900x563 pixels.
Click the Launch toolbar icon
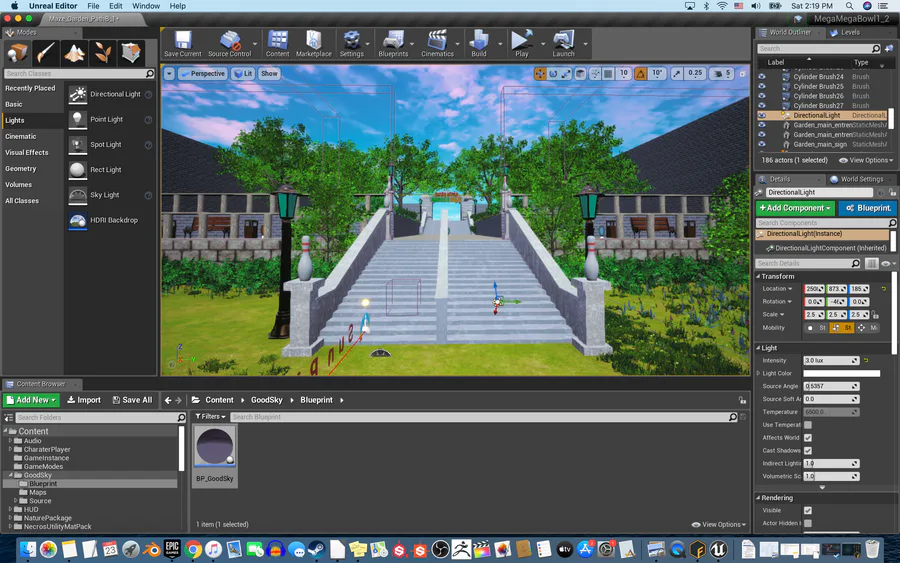(563, 43)
